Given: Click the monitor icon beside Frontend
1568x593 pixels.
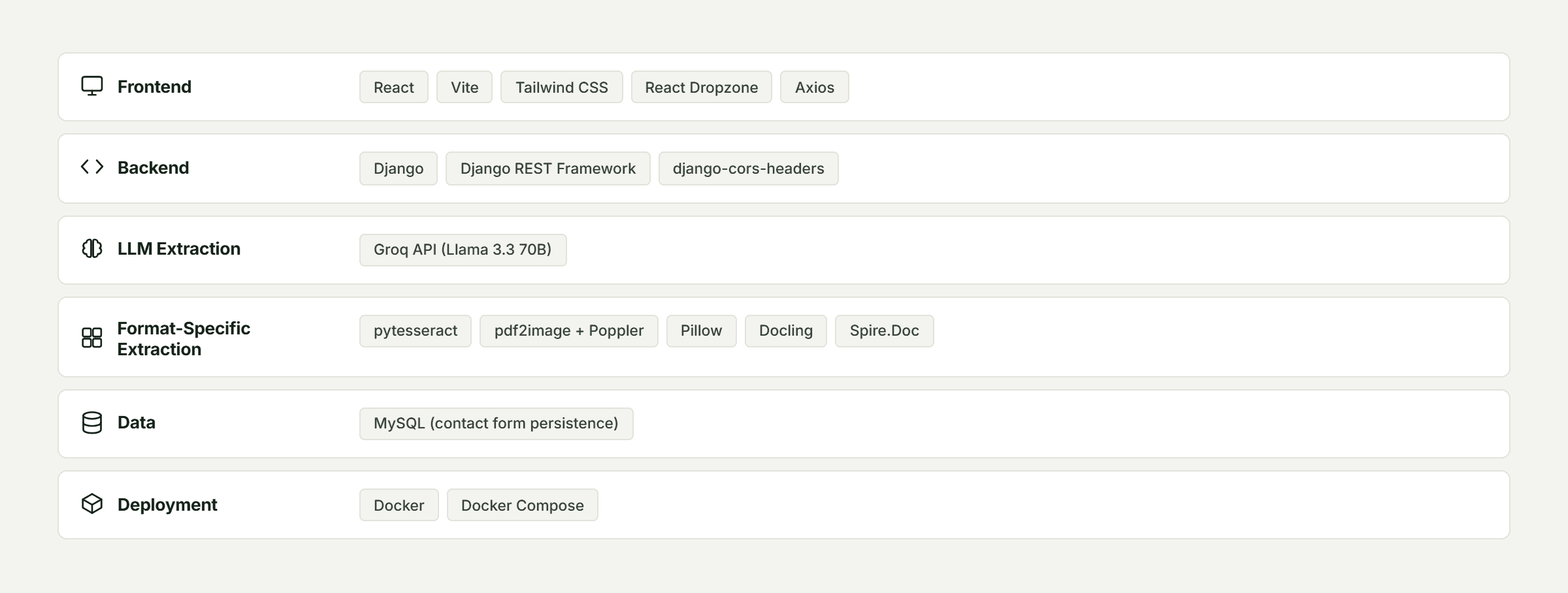Looking at the screenshot, I should pos(92,86).
